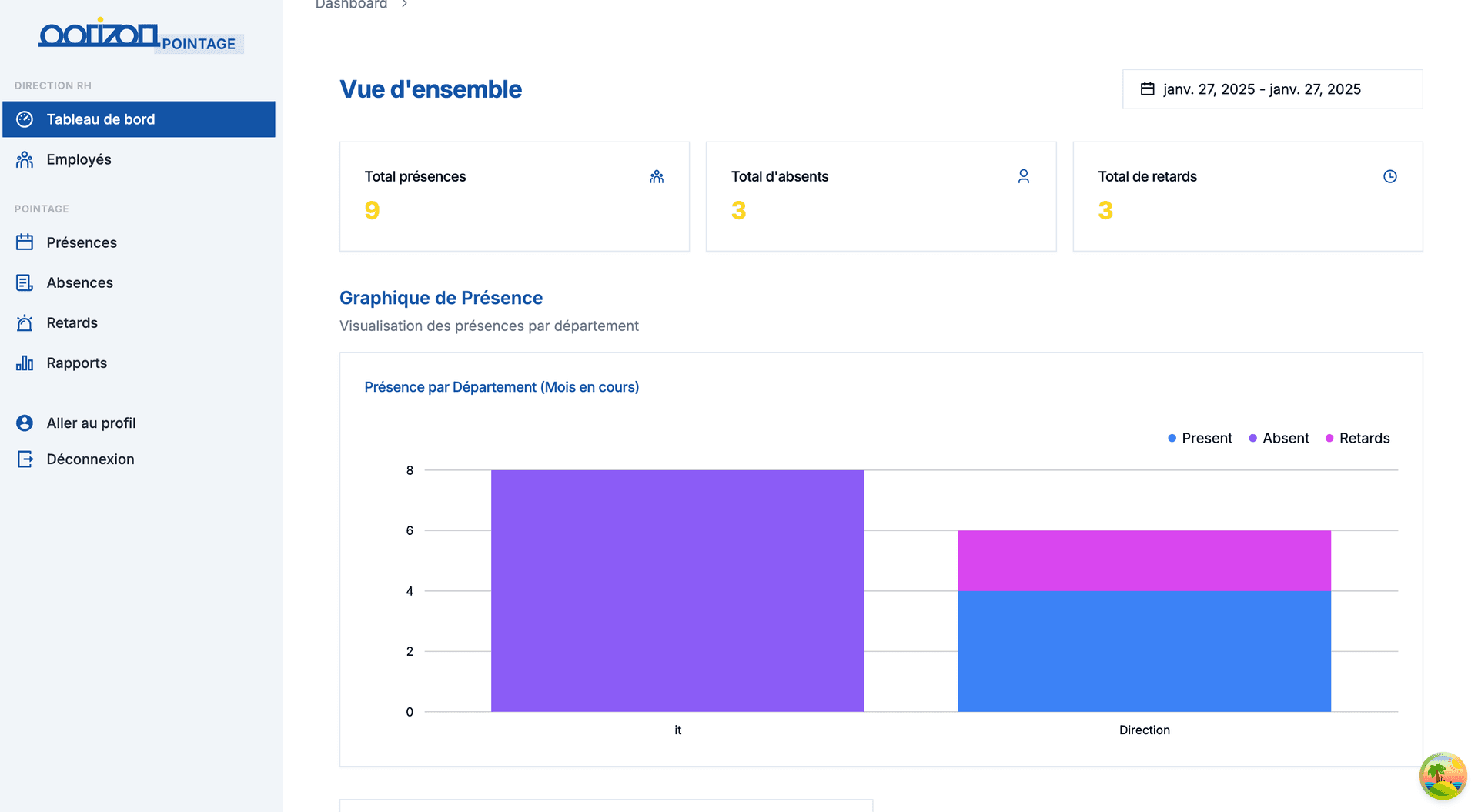Expand the Dashboard breadcrumb chevron
Viewport: 1478px width, 812px height.
click(x=403, y=4)
